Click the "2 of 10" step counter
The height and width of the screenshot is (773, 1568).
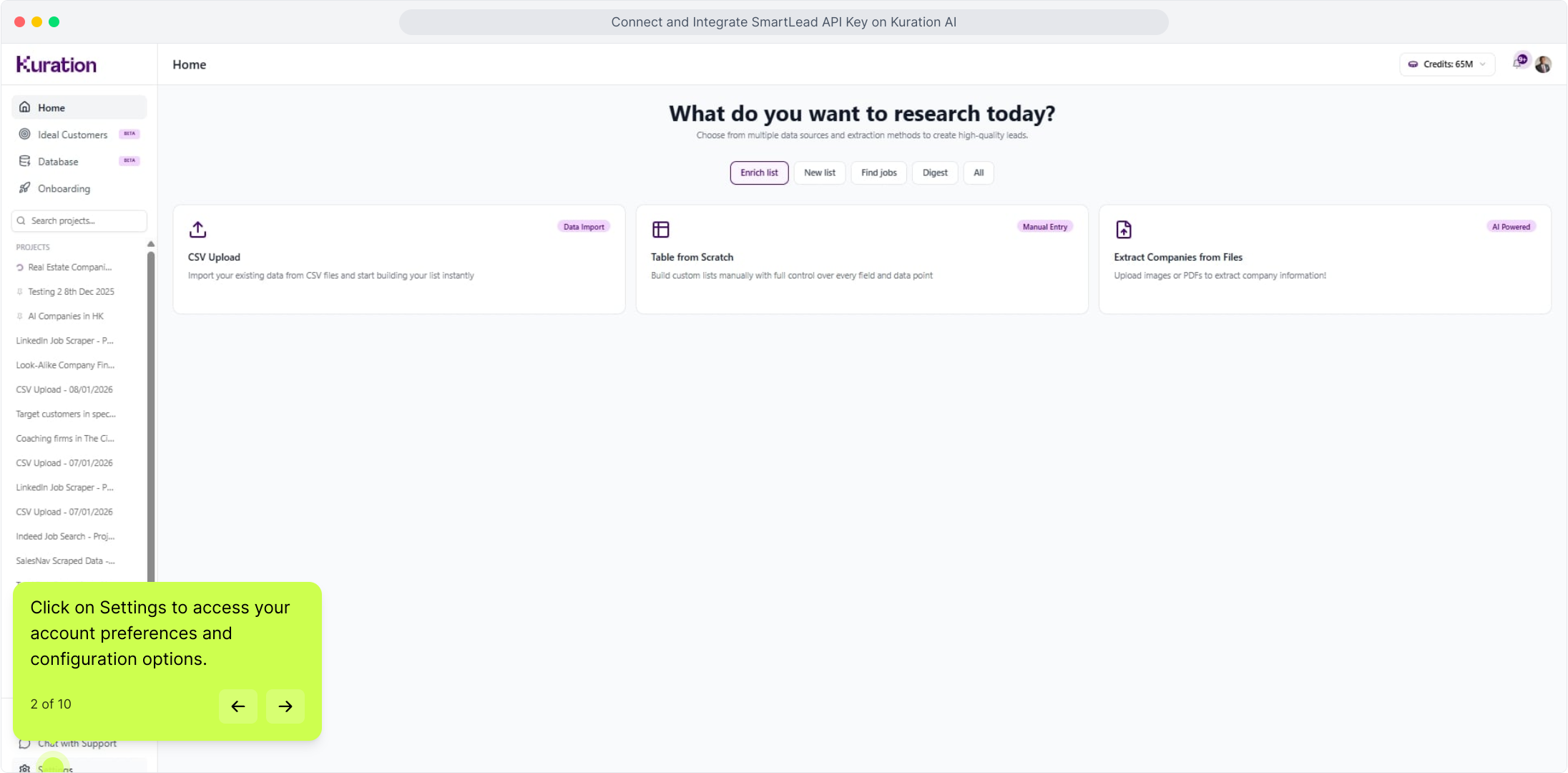[51, 704]
